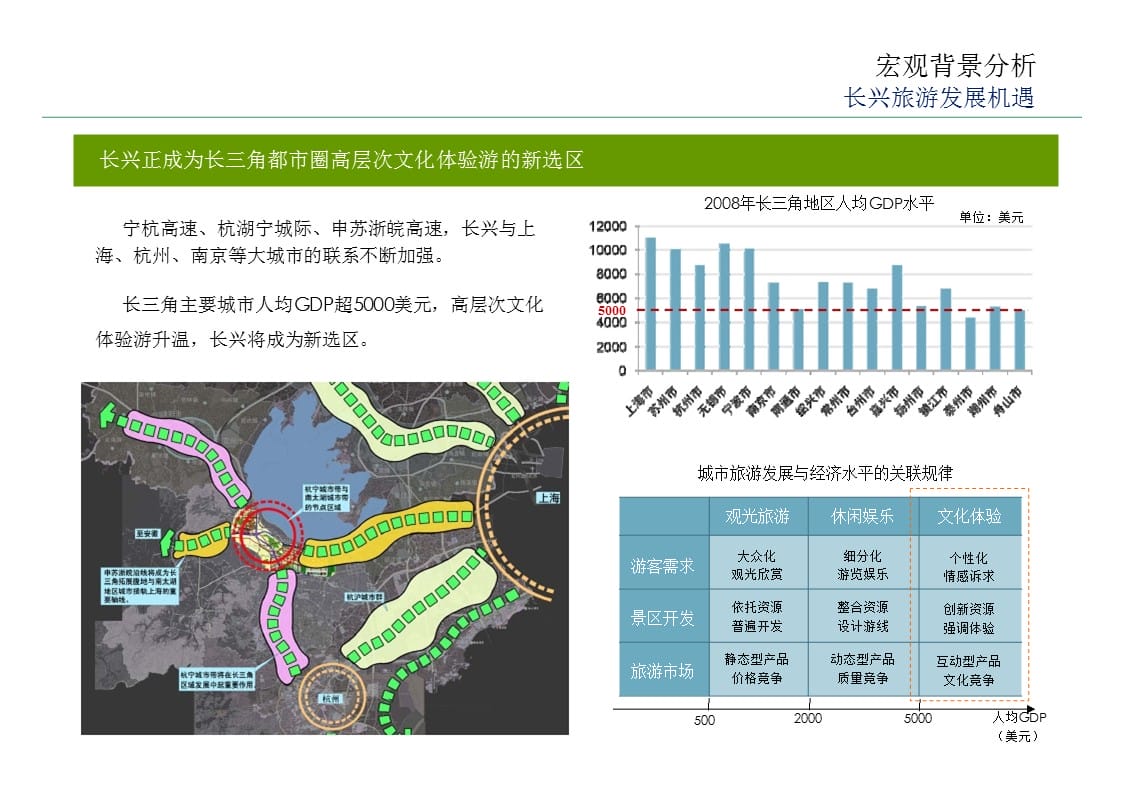Click the cell 整合资源 设计游线

(x=862, y=616)
